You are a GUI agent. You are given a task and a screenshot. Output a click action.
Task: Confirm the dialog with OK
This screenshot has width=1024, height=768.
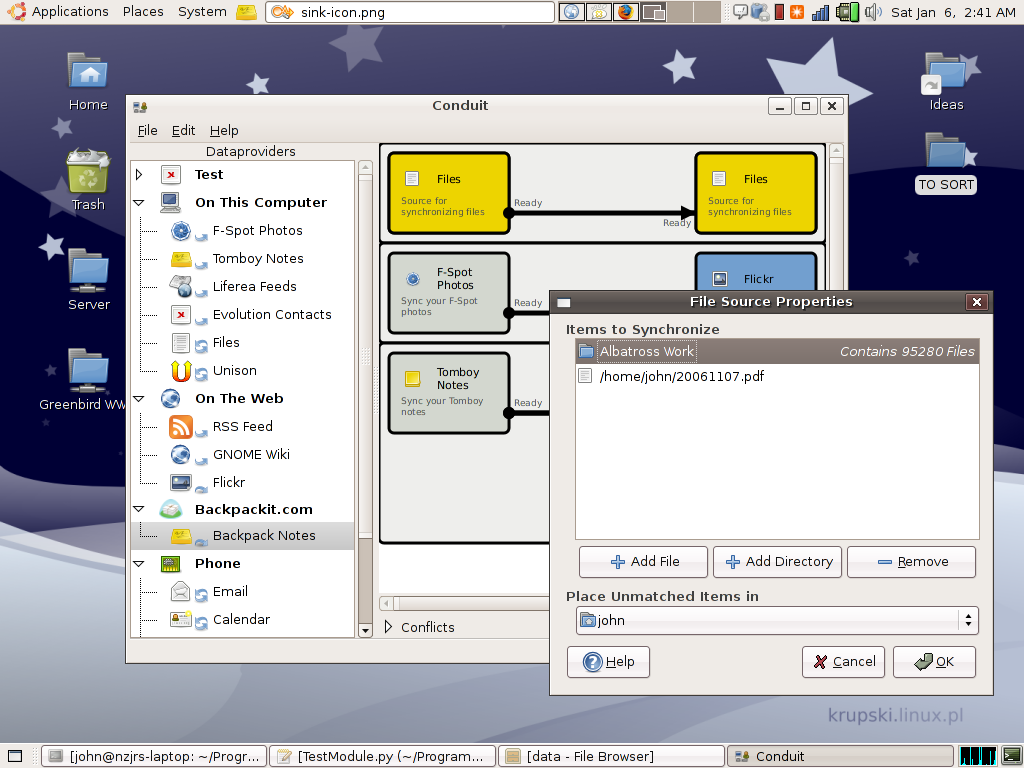coord(935,662)
